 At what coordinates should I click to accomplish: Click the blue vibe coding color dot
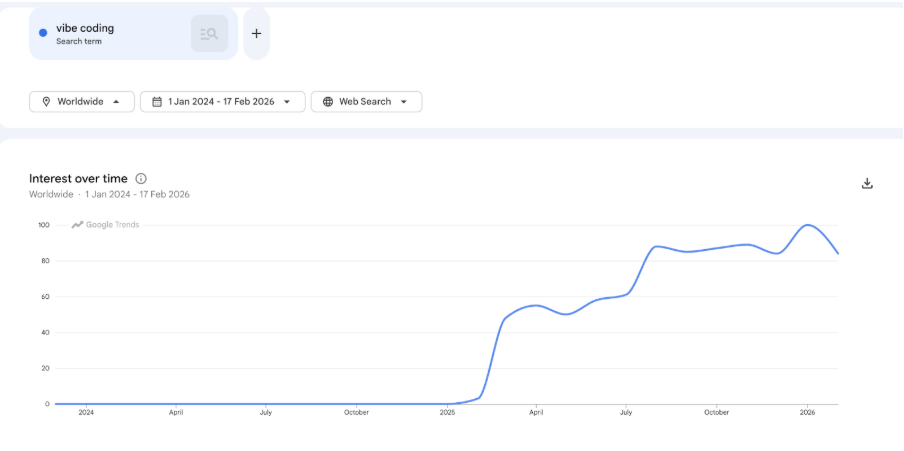click(x=43, y=33)
